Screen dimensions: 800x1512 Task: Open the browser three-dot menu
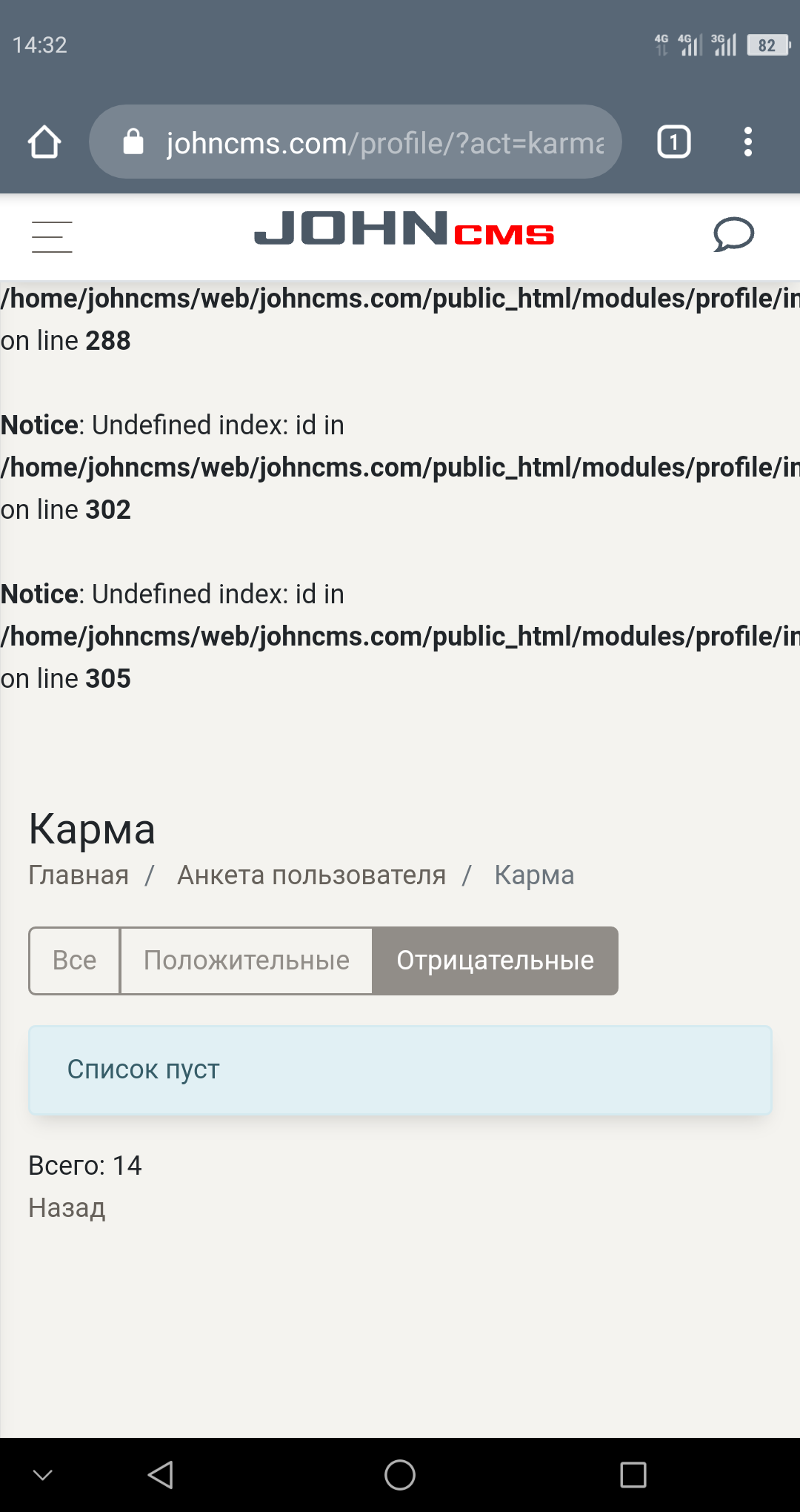[748, 142]
